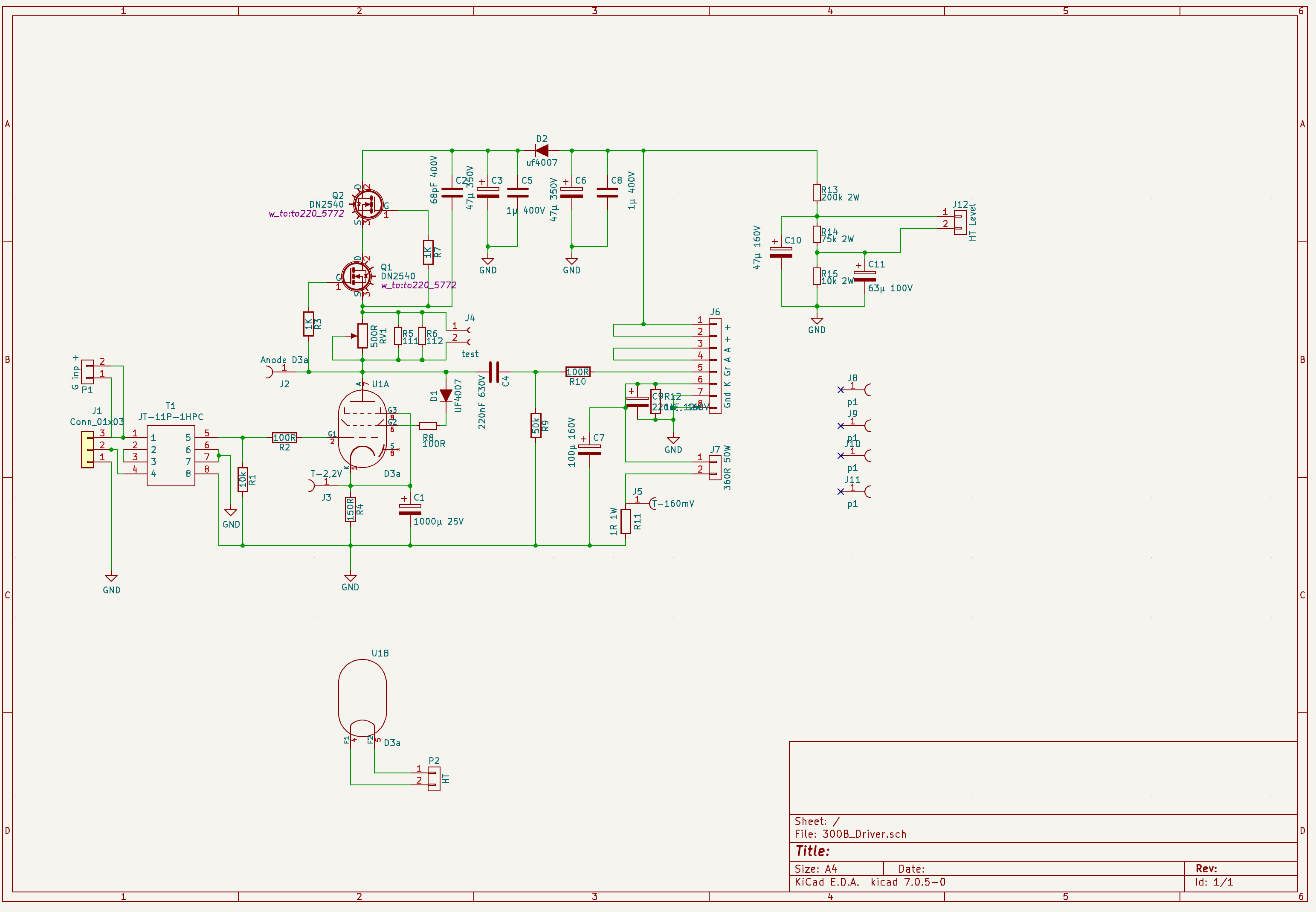Select the J1 Conn_01x03 connector symbol

coord(87,450)
